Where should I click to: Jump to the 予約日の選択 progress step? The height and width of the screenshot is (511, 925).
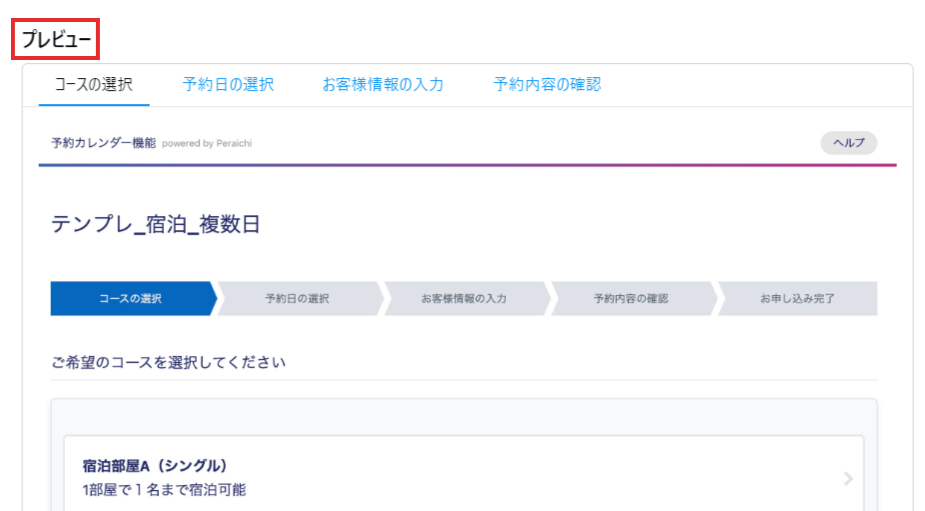click(297, 299)
